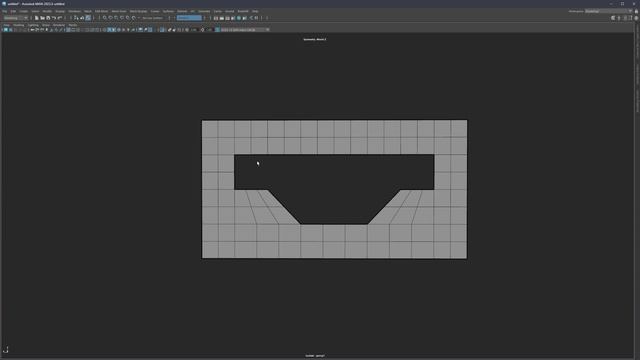
Task: Open File menu
Action: [x=4, y=11]
